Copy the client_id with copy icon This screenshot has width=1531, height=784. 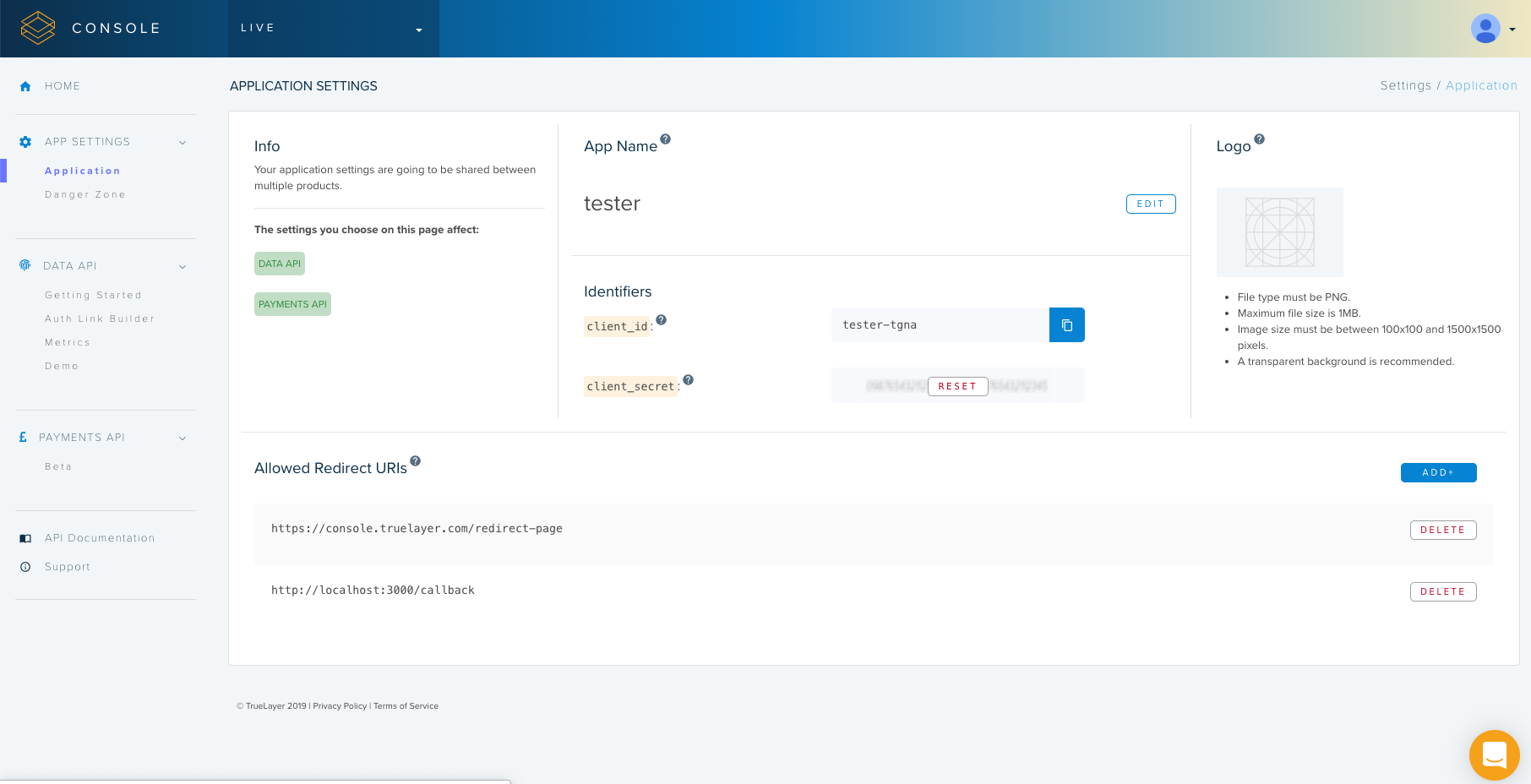1067,325
